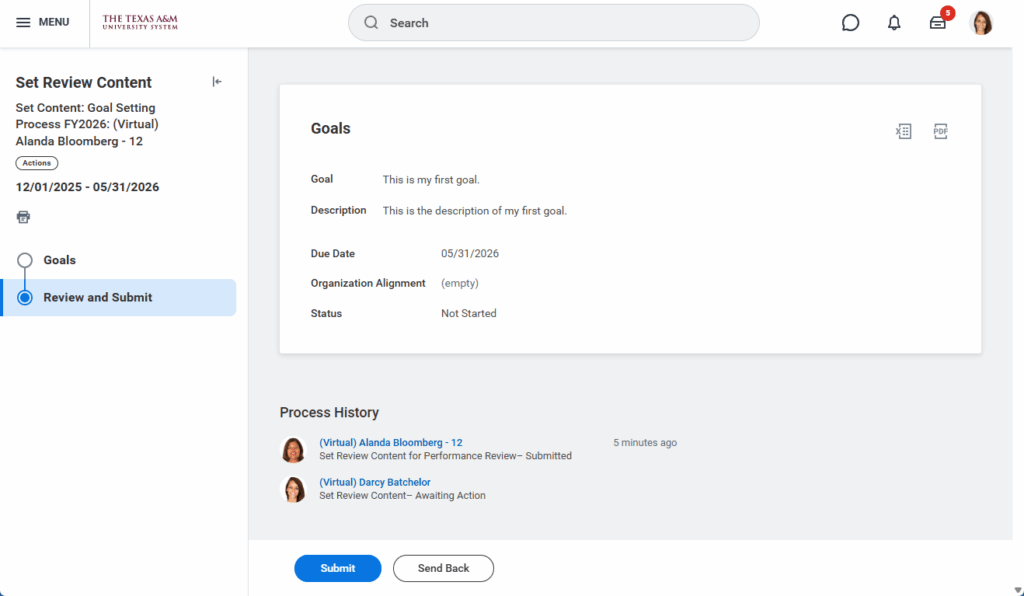Open the (Virtual) Darcy Batchelor link

pos(375,482)
